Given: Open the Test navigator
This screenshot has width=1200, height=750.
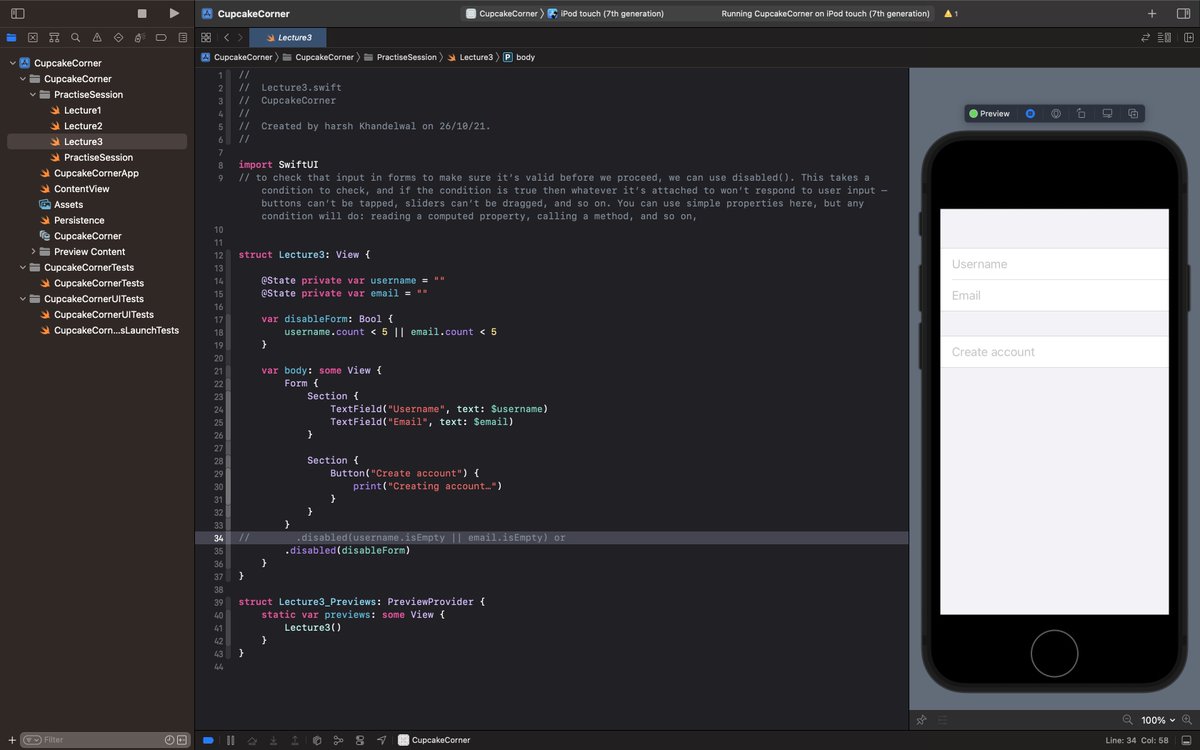Looking at the screenshot, I should pos(119,37).
